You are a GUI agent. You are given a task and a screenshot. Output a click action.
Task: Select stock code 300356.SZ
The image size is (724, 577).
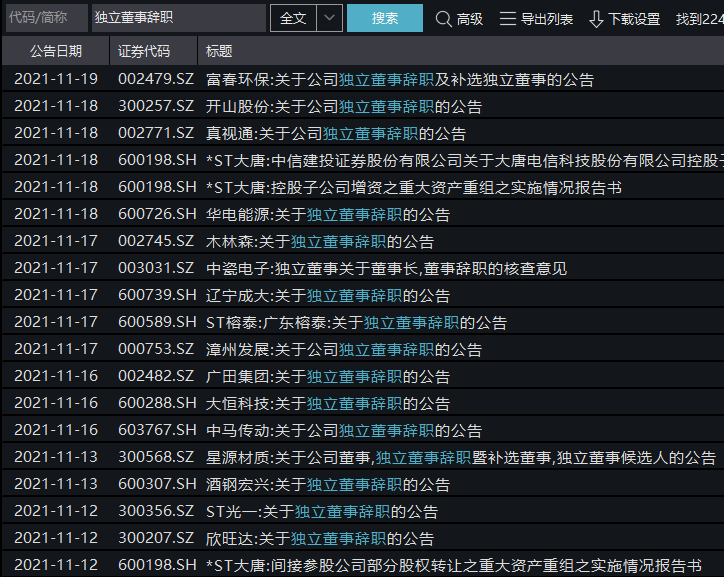point(156,511)
